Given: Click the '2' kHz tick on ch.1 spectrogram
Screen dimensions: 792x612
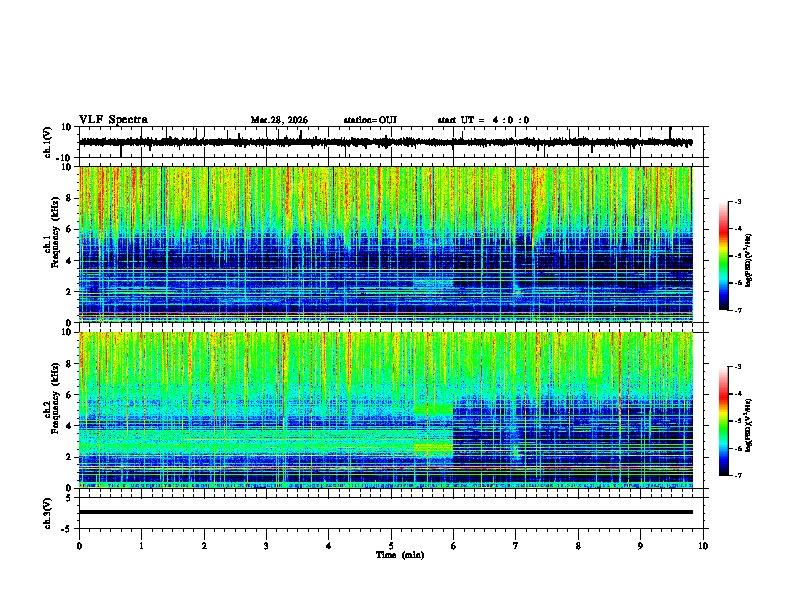Looking at the screenshot, I should [x=70, y=292].
